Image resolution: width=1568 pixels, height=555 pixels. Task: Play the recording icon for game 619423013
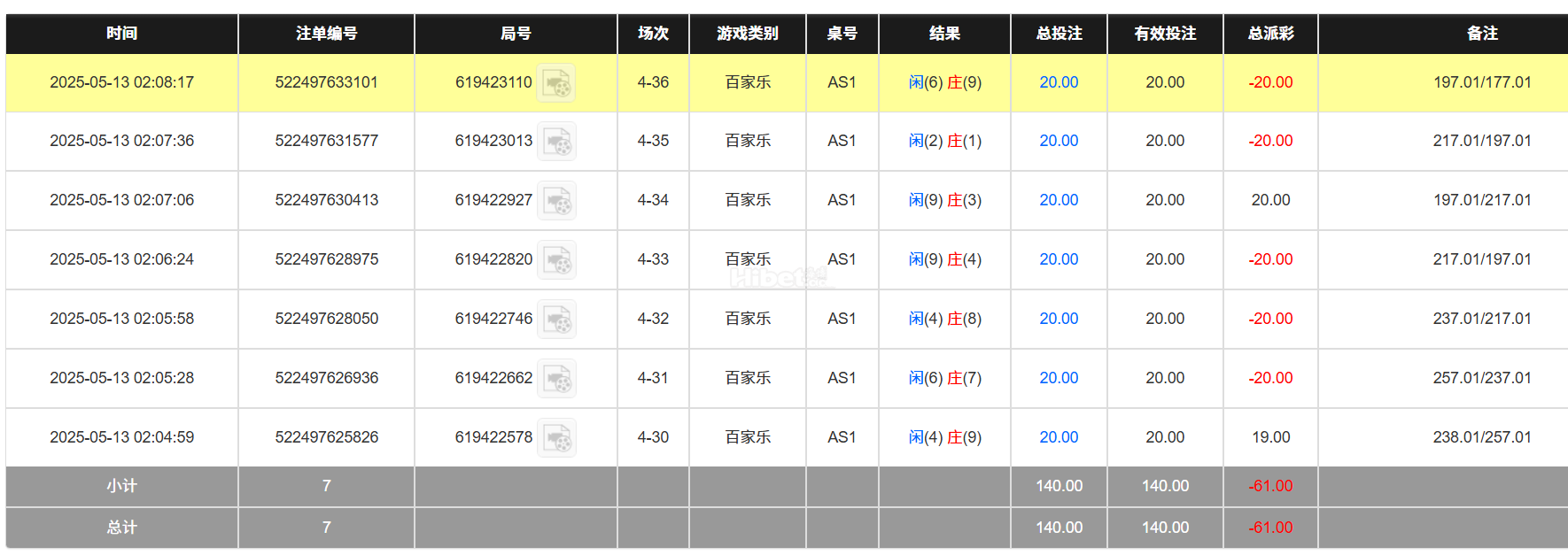556,141
